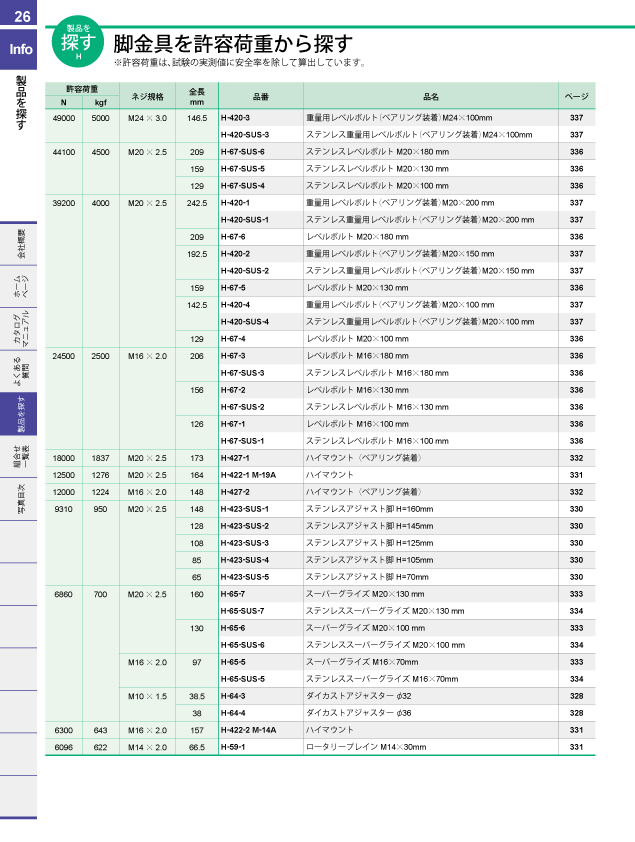Click the green 製品を探す circle badge

pyautogui.click(x=79, y=42)
